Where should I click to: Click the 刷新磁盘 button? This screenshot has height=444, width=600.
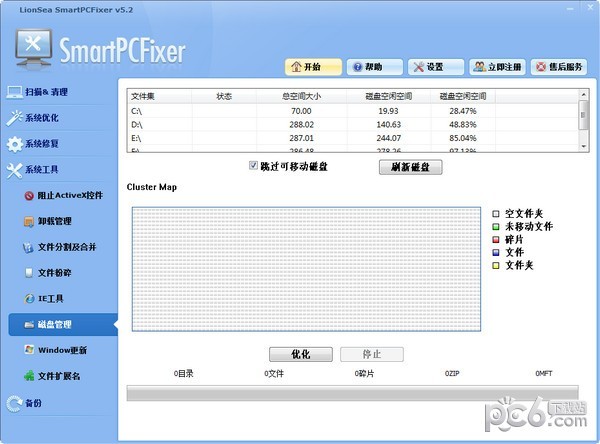tap(411, 167)
